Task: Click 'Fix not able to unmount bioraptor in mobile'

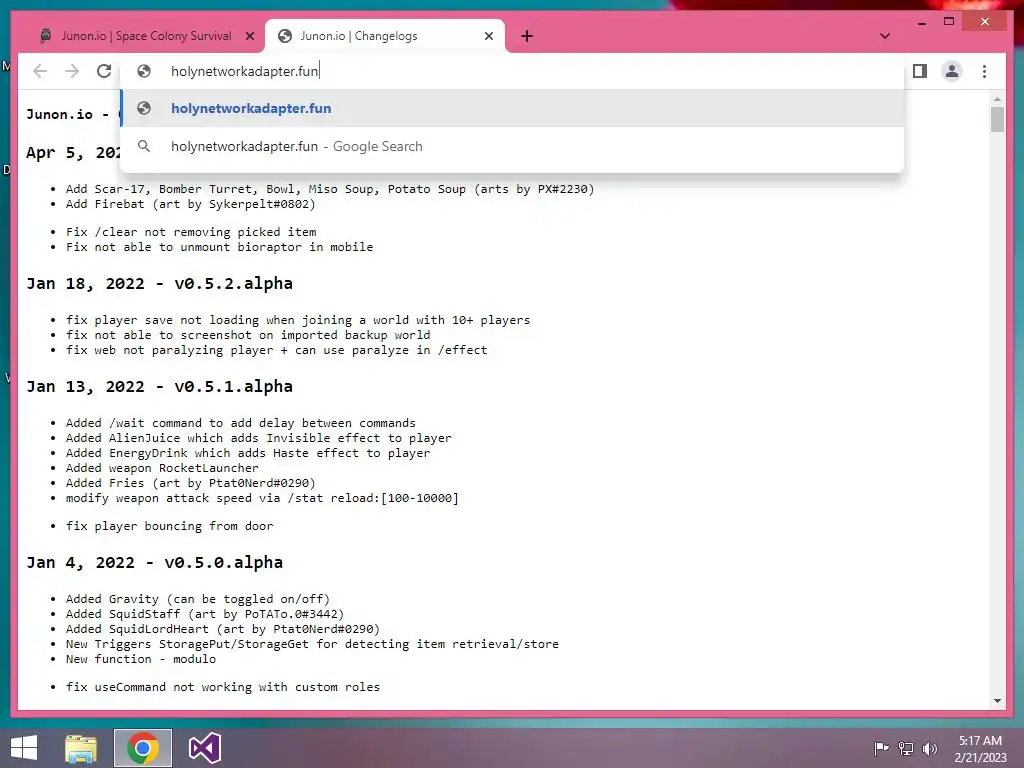Action: coord(219,247)
